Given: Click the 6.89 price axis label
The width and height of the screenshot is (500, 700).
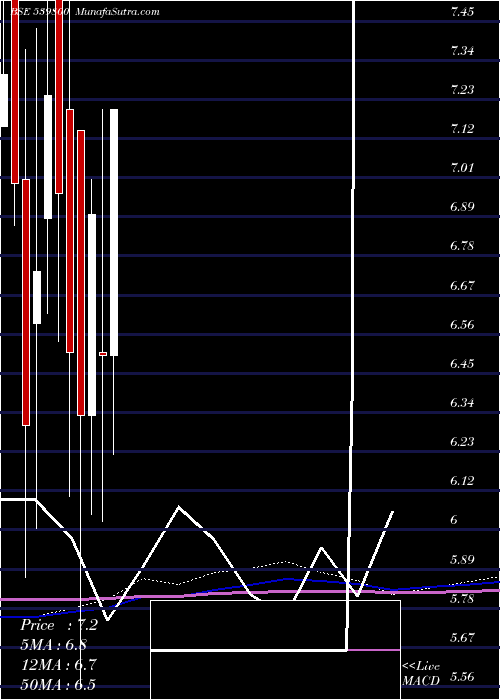Looking at the screenshot, I should [462, 208].
